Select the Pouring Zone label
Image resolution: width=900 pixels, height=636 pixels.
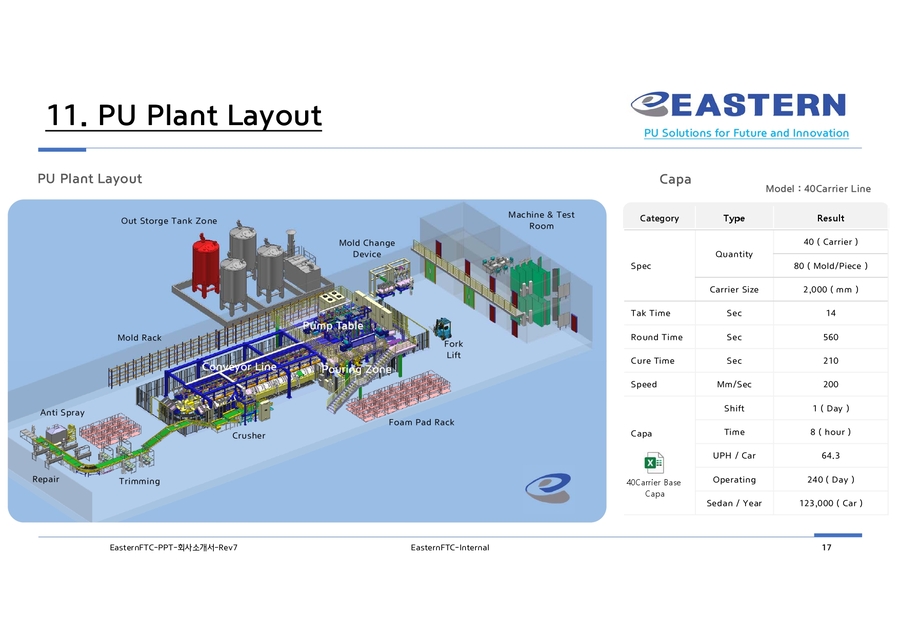click(x=356, y=369)
